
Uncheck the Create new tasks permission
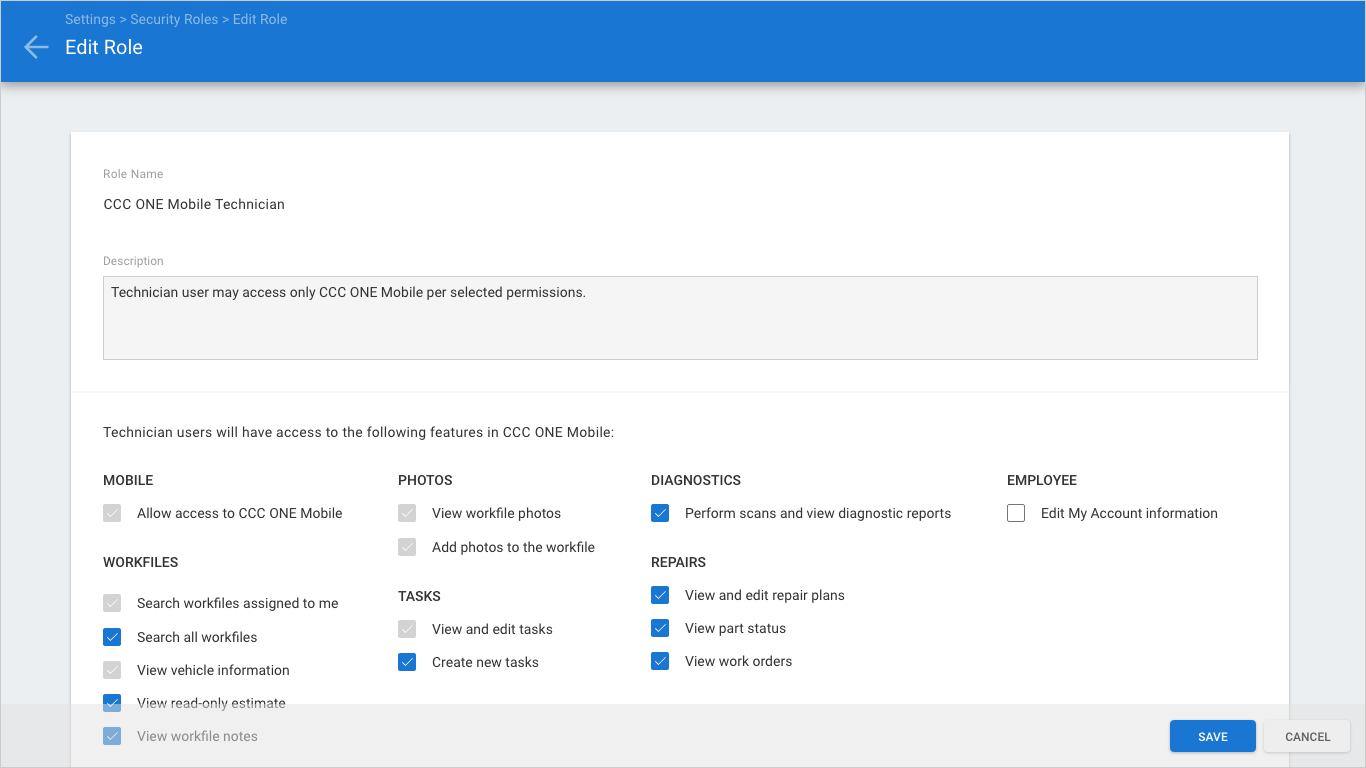[x=407, y=661]
